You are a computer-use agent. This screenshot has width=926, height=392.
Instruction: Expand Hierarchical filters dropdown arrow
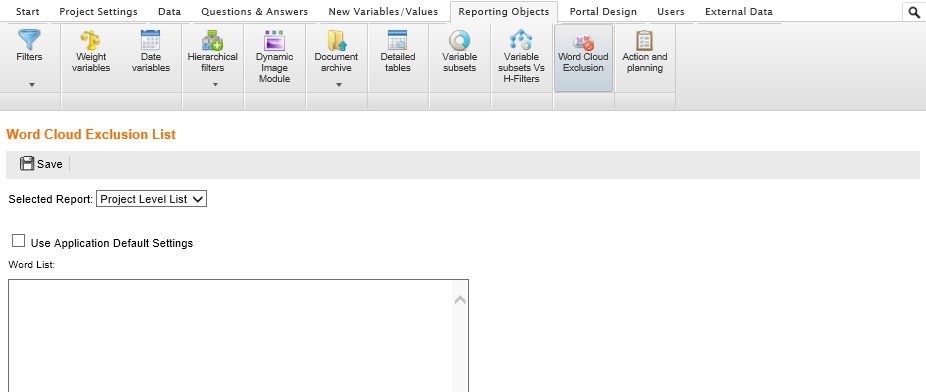(216, 85)
